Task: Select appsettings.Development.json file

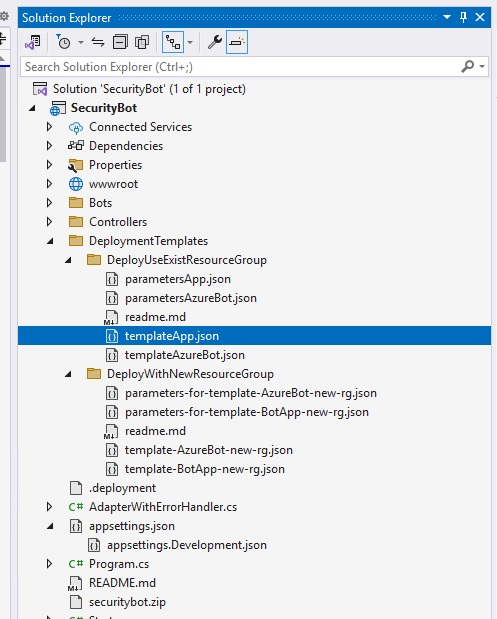Action: (x=187, y=545)
